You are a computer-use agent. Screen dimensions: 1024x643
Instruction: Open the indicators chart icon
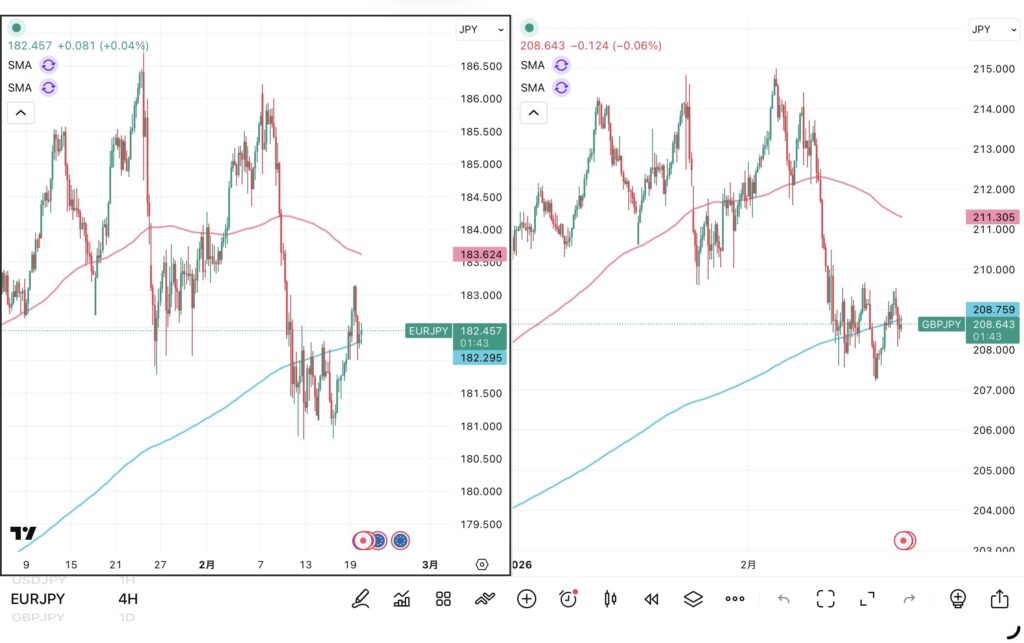coord(402,599)
